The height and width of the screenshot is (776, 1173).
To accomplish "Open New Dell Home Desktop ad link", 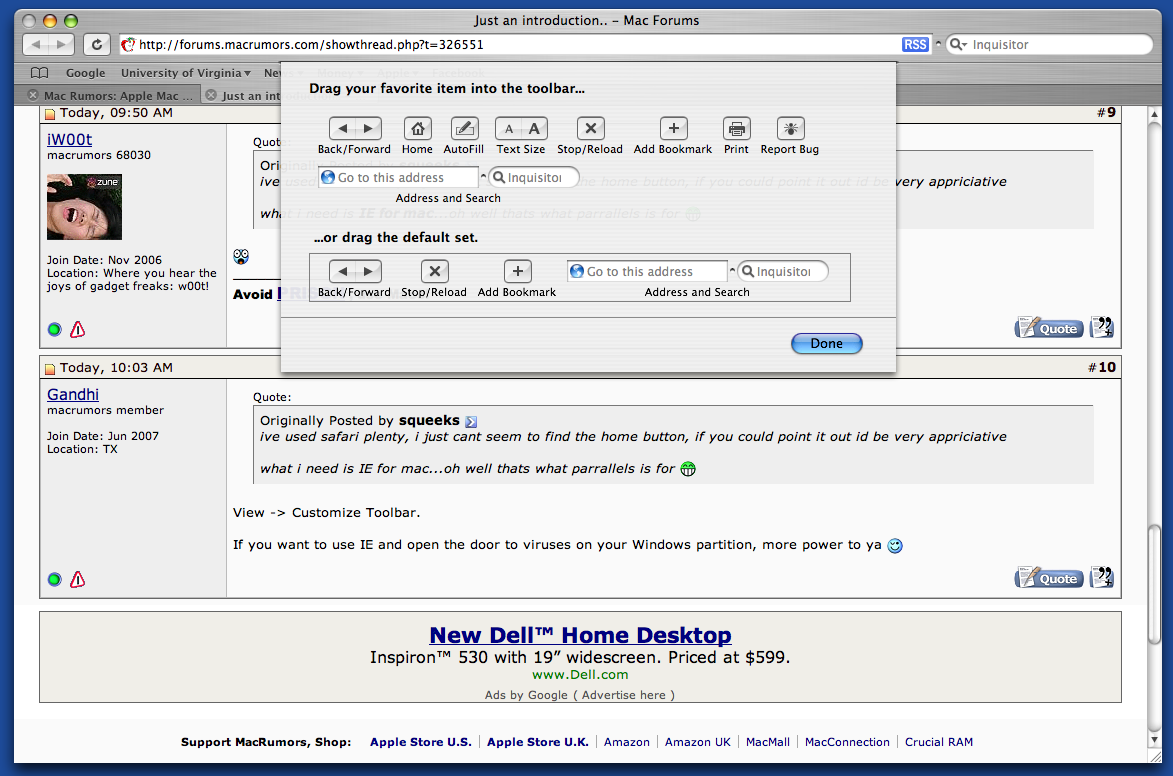I will coord(581,635).
